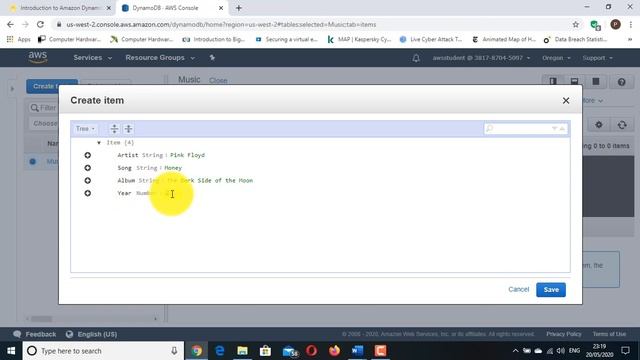This screenshot has width=640, height=360.
Task: Open the Support menu
Action: coord(598,58)
